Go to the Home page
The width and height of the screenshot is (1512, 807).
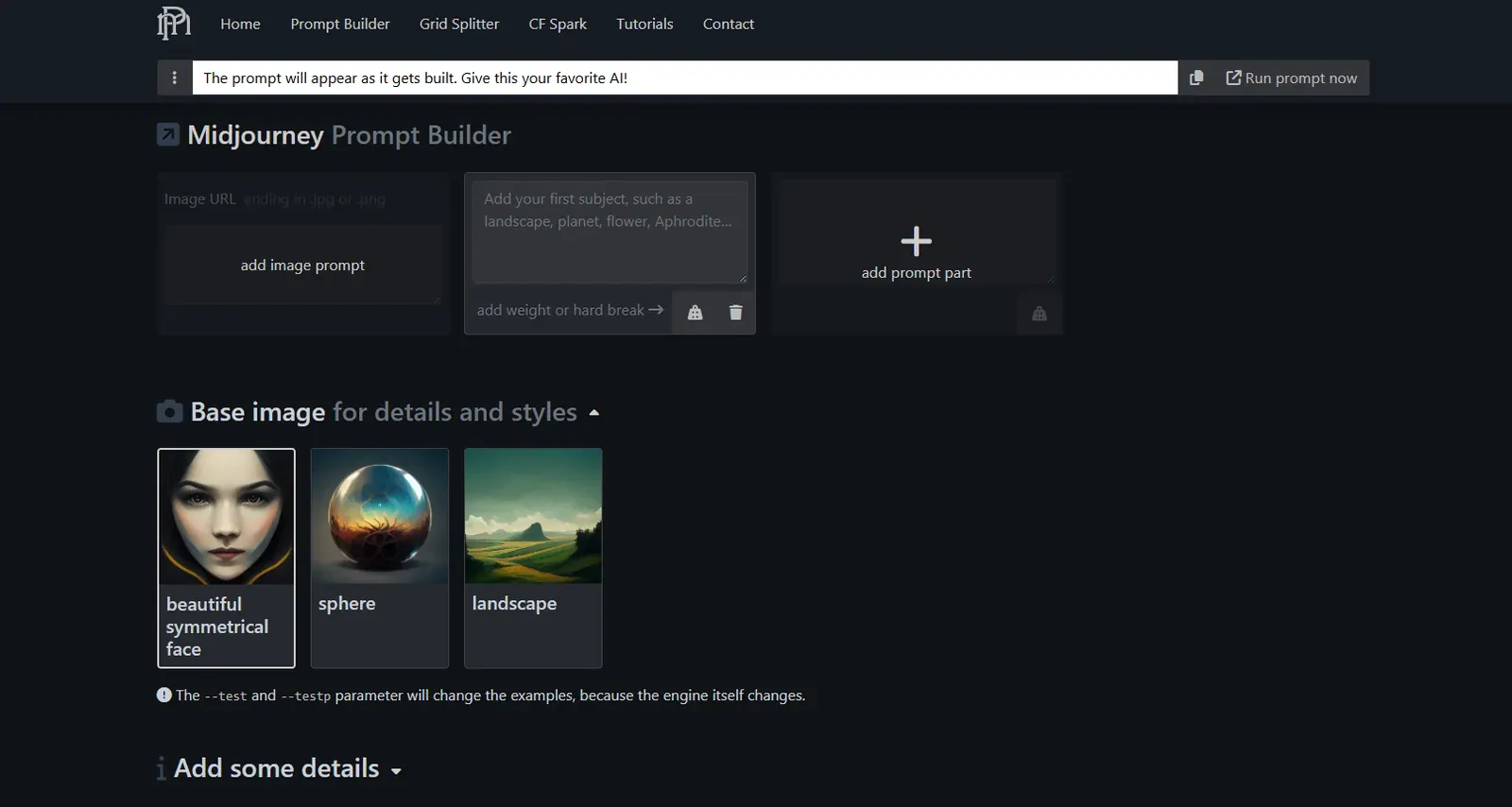tap(240, 24)
